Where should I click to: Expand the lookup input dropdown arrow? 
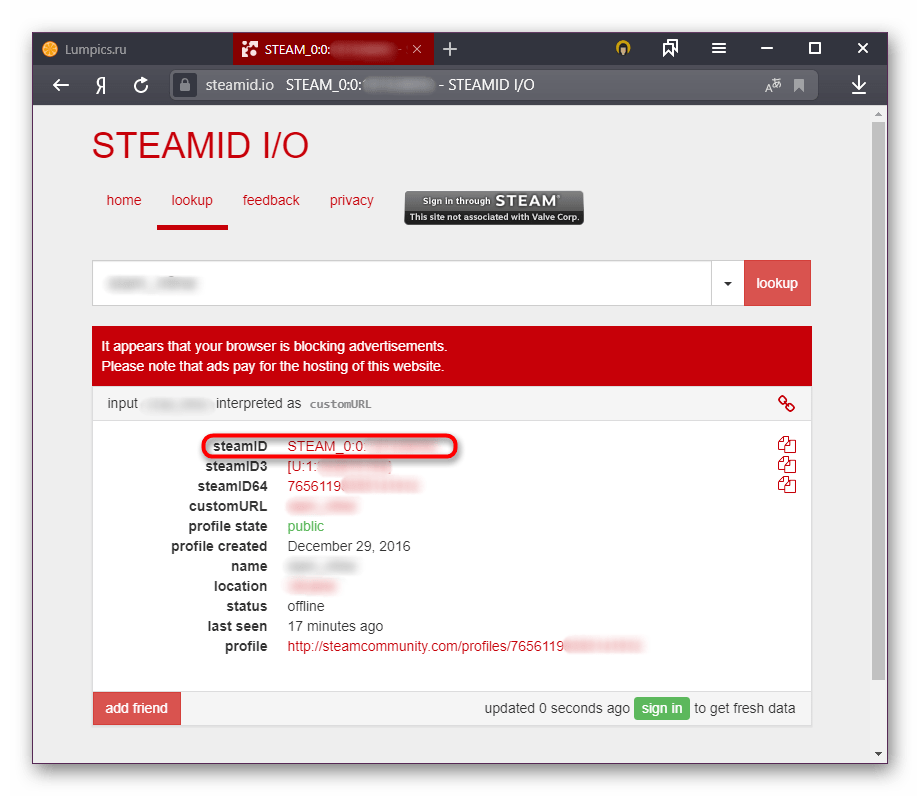coord(728,284)
